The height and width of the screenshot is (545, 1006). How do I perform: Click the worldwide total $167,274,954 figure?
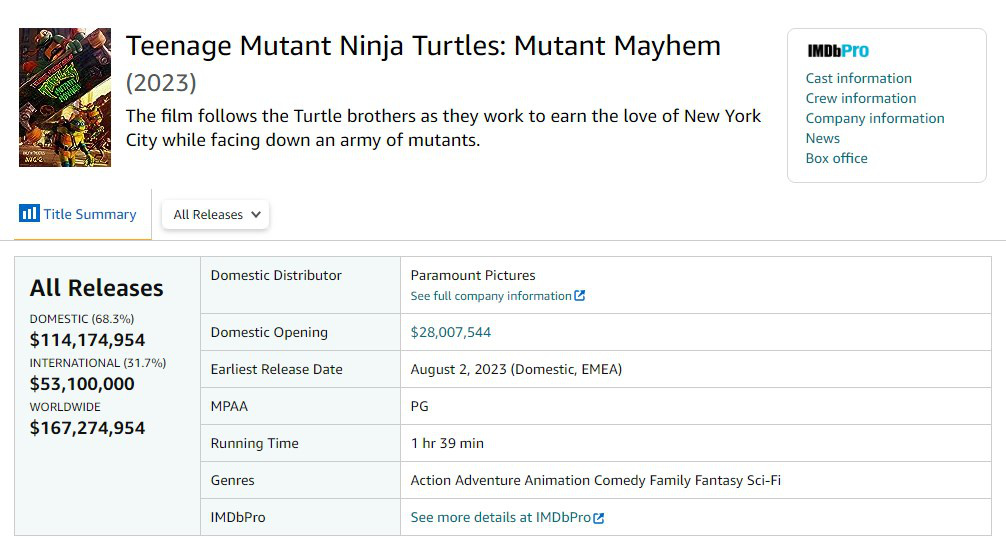tap(87, 428)
